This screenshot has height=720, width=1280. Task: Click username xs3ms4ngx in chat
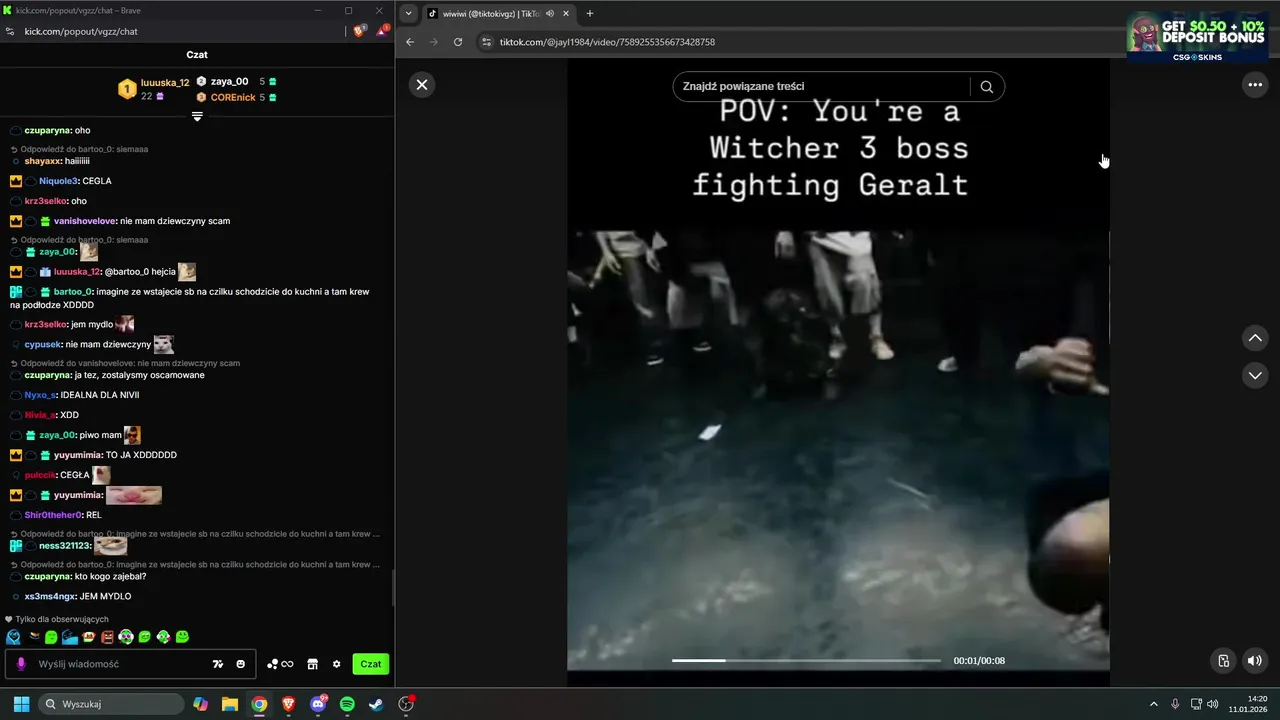50,596
